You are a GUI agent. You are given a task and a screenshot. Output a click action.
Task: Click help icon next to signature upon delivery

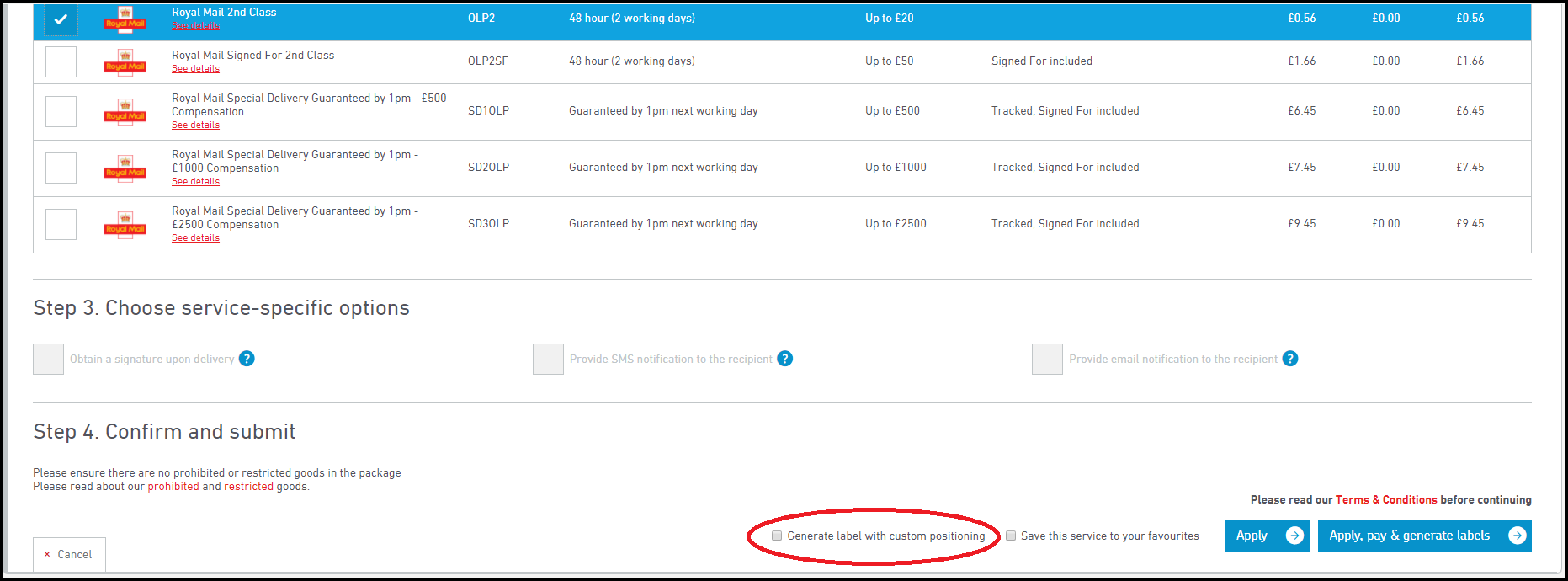(247, 359)
